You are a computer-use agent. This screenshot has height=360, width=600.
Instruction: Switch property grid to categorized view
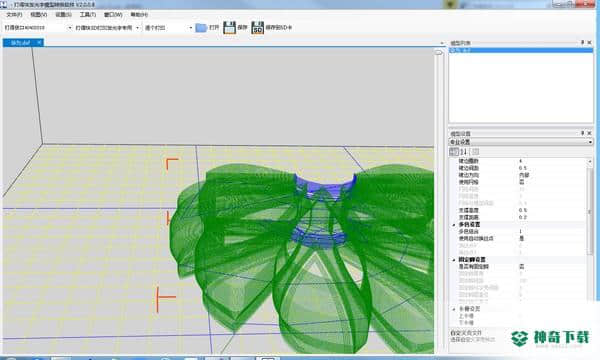point(454,152)
